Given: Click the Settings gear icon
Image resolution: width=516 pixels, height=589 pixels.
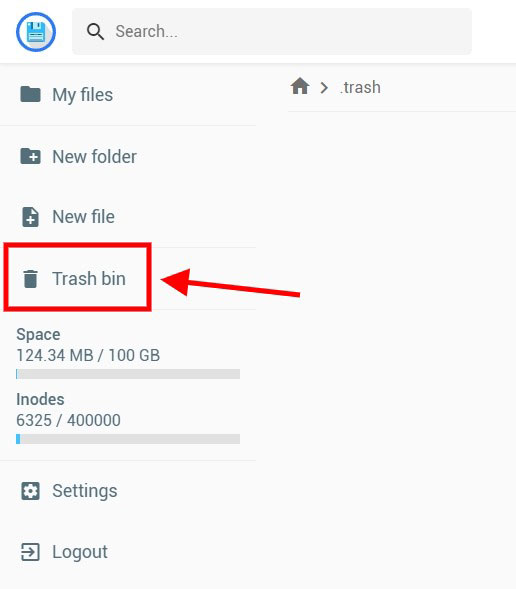Looking at the screenshot, I should point(30,491).
